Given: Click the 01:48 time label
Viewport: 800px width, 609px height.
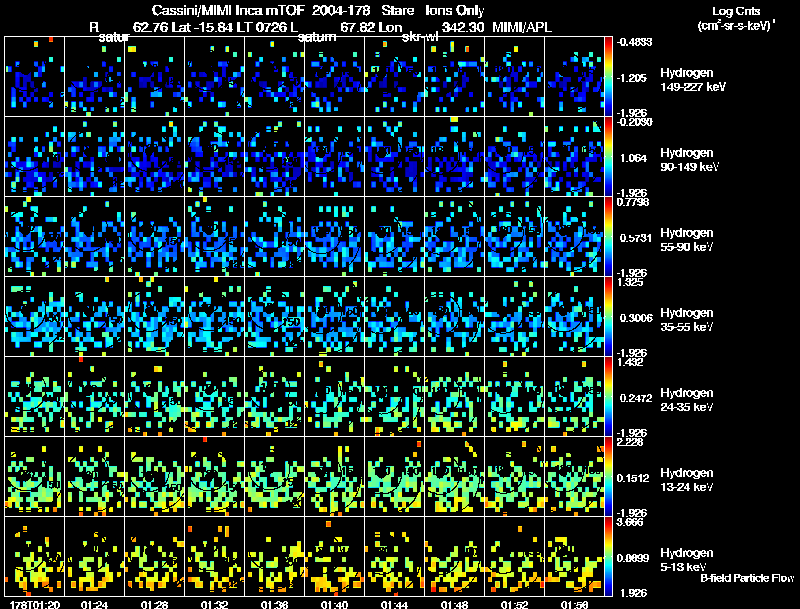Looking at the screenshot, I should (454, 605).
